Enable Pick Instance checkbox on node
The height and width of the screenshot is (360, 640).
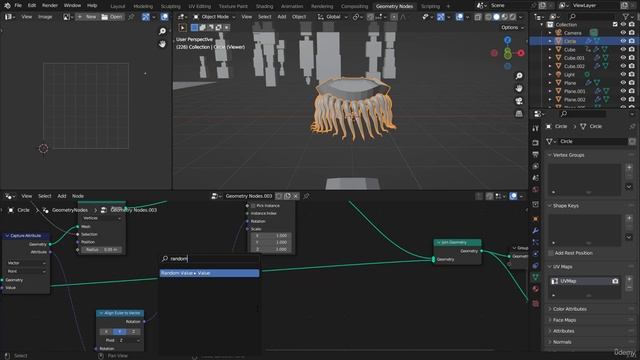[x=253, y=206]
